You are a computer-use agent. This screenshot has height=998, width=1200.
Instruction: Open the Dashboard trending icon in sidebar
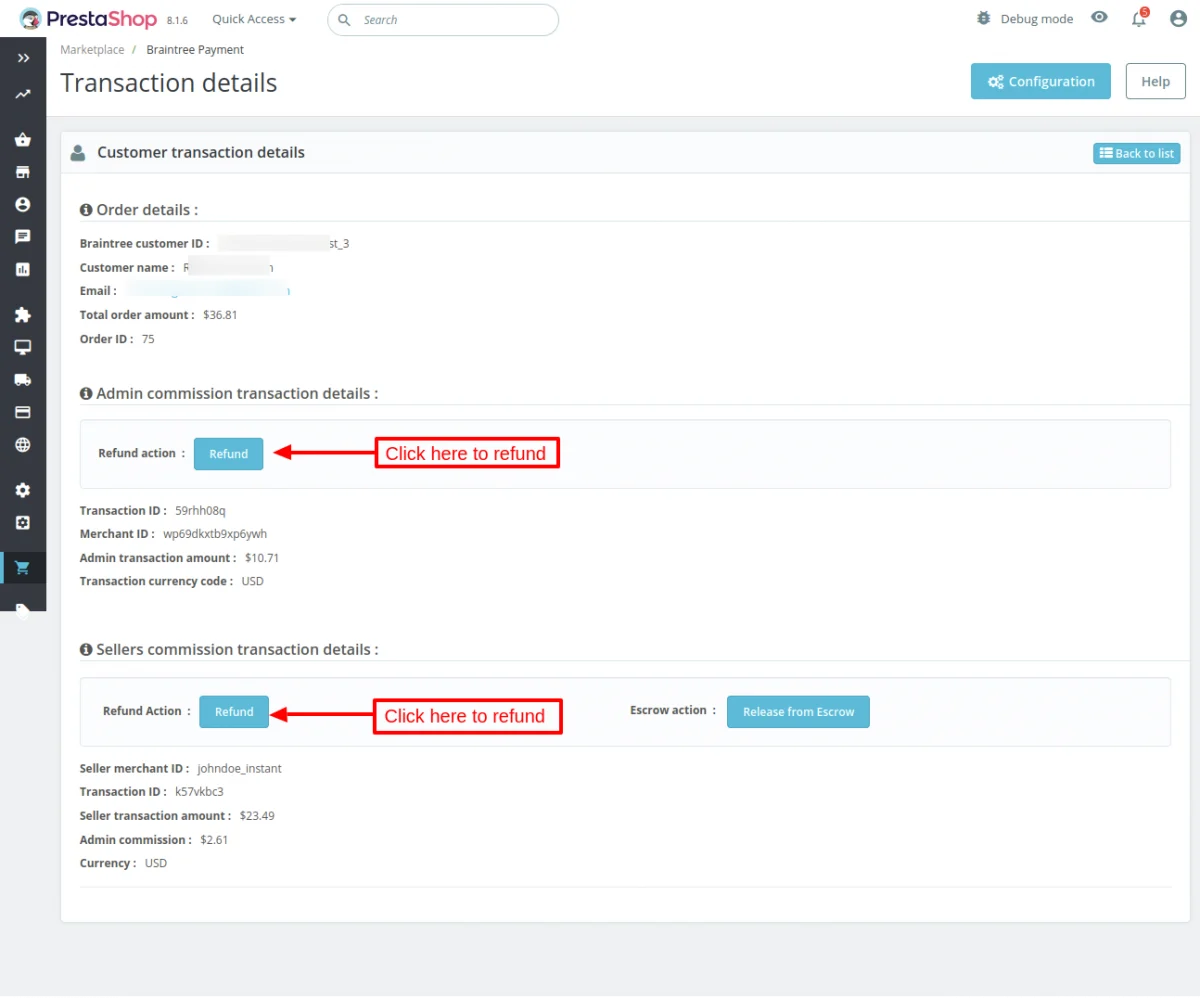pos(23,95)
